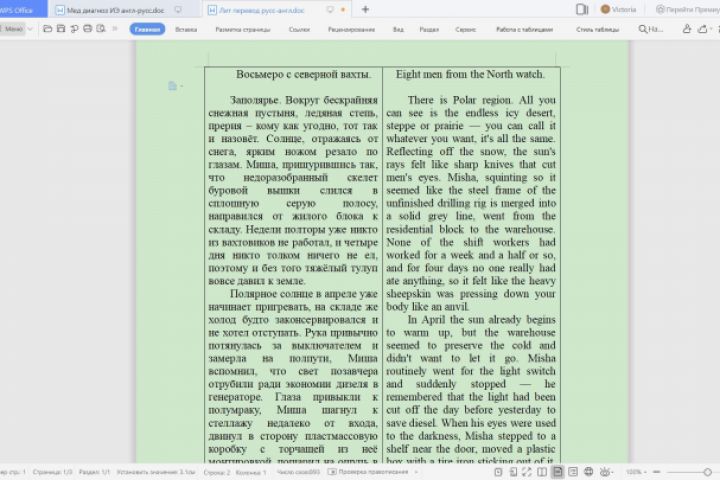The height and width of the screenshot is (480, 720).
Task: Click the word count in the status bar
Action: [298, 472]
